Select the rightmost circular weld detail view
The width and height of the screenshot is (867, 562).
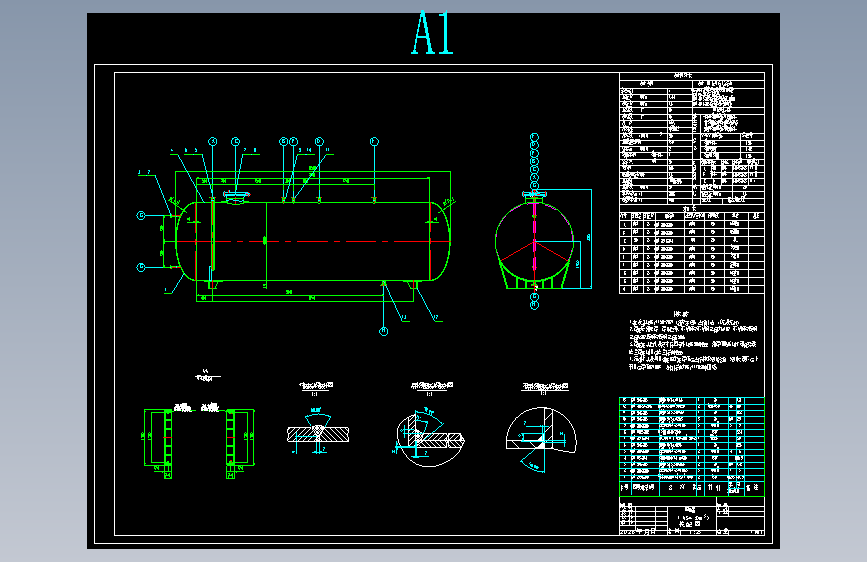pos(541,437)
